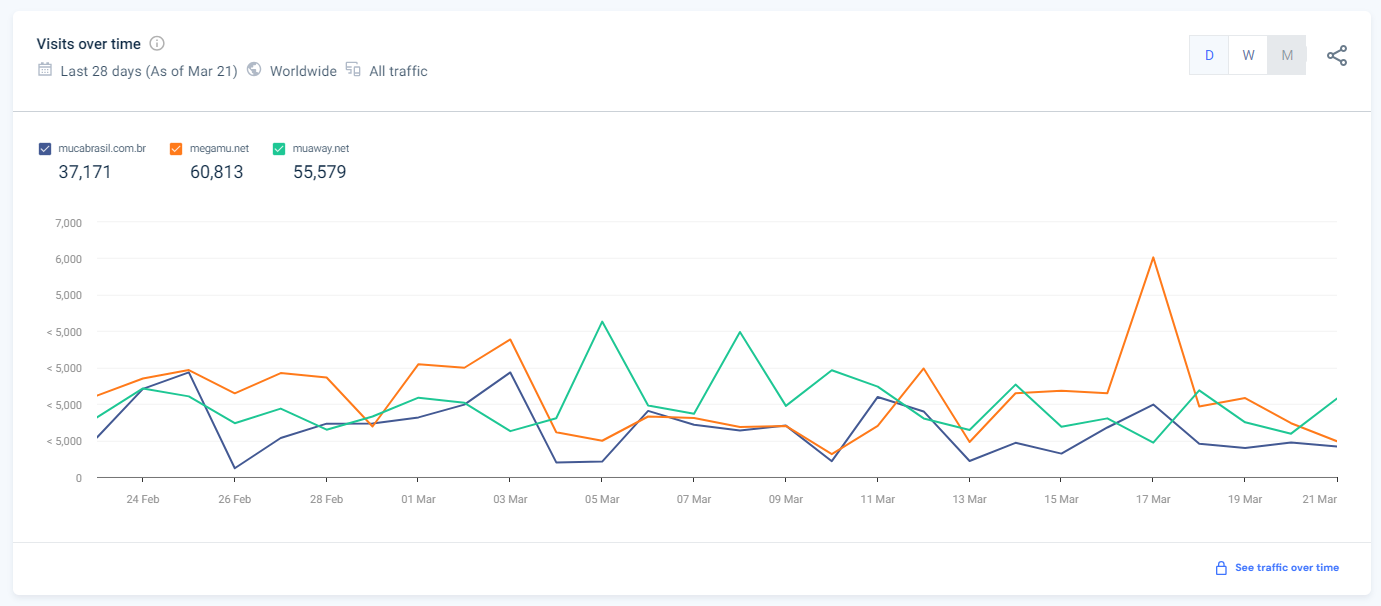Viewport: 1381px width, 606px height.
Task: Uncheck the mucabrasil.com.br checkbox
Action: pyautogui.click(x=45, y=149)
